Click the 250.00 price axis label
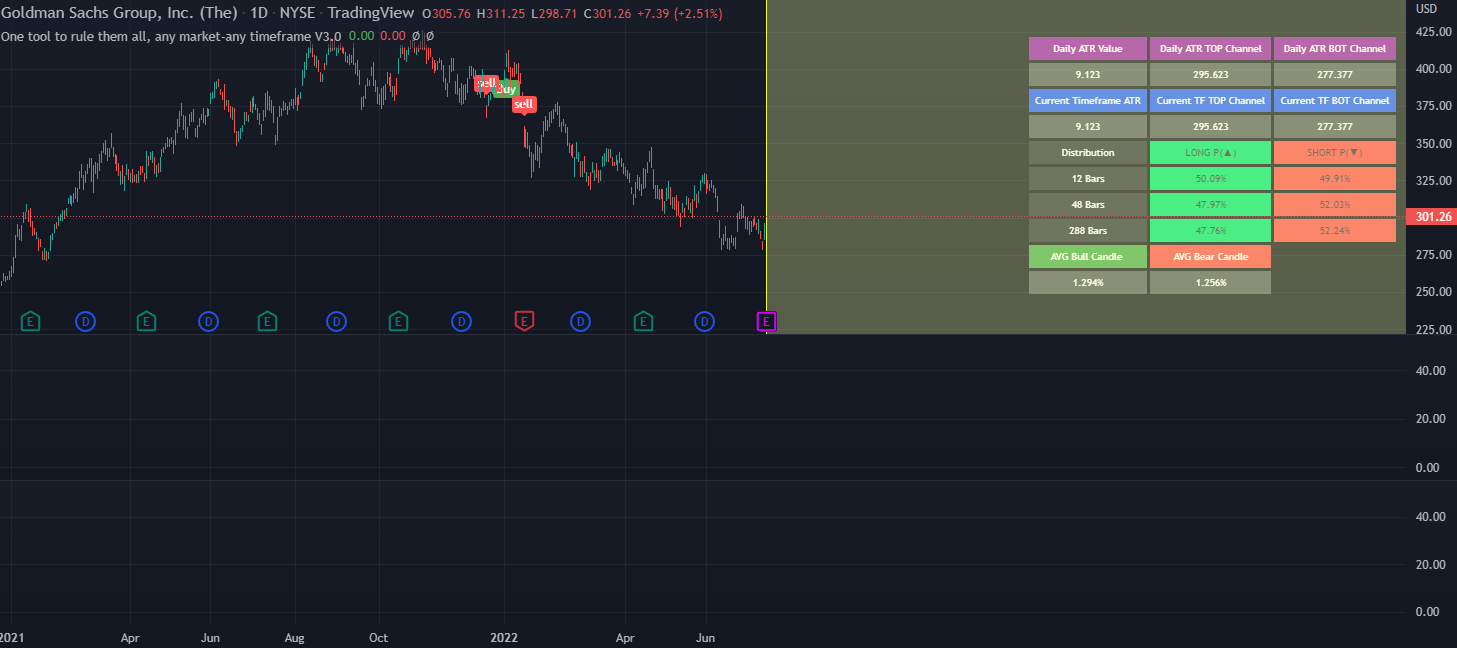This screenshot has width=1457, height=648. click(x=1431, y=292)
